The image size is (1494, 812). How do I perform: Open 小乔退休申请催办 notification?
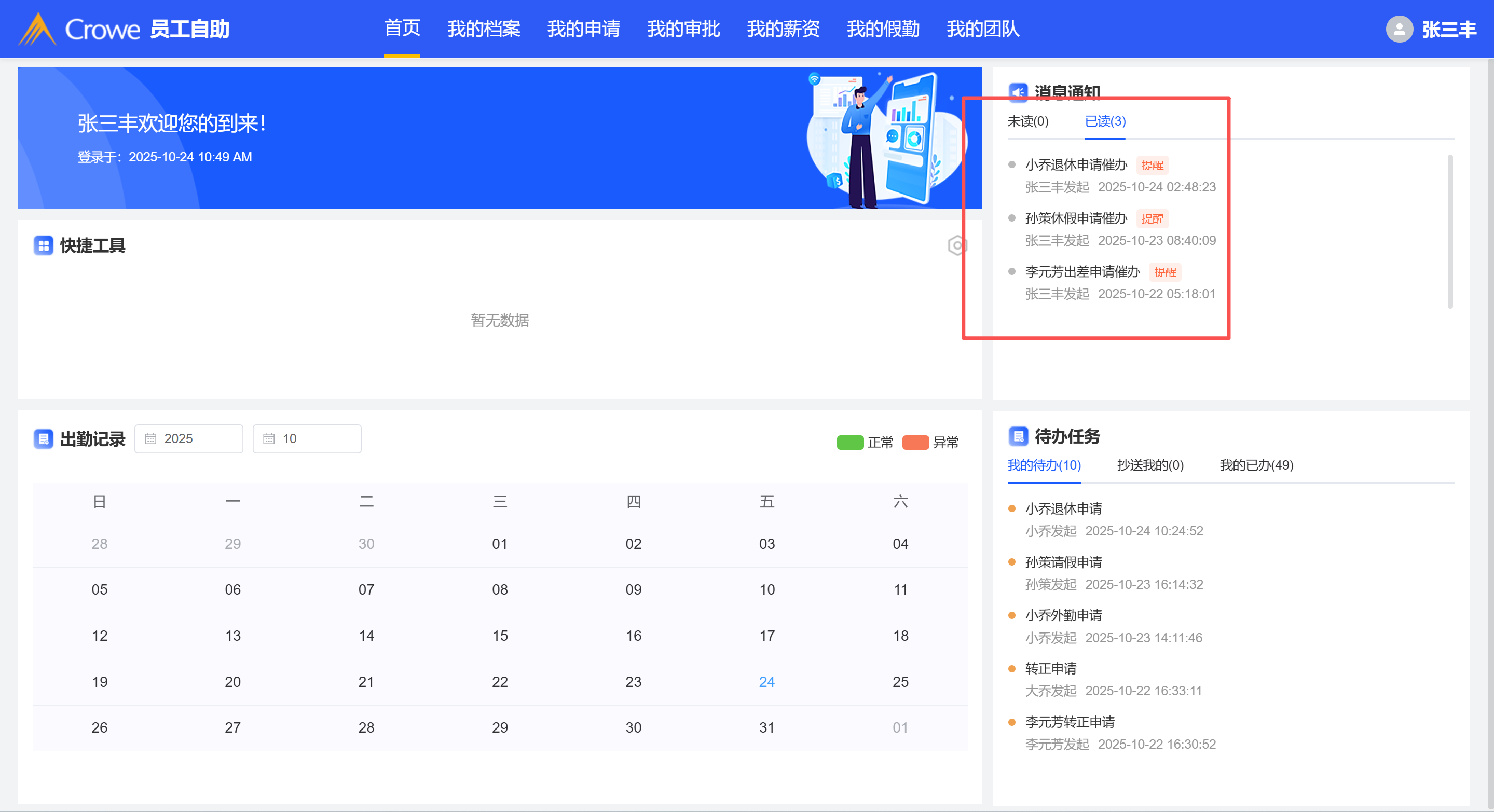tap(1076, 166)
